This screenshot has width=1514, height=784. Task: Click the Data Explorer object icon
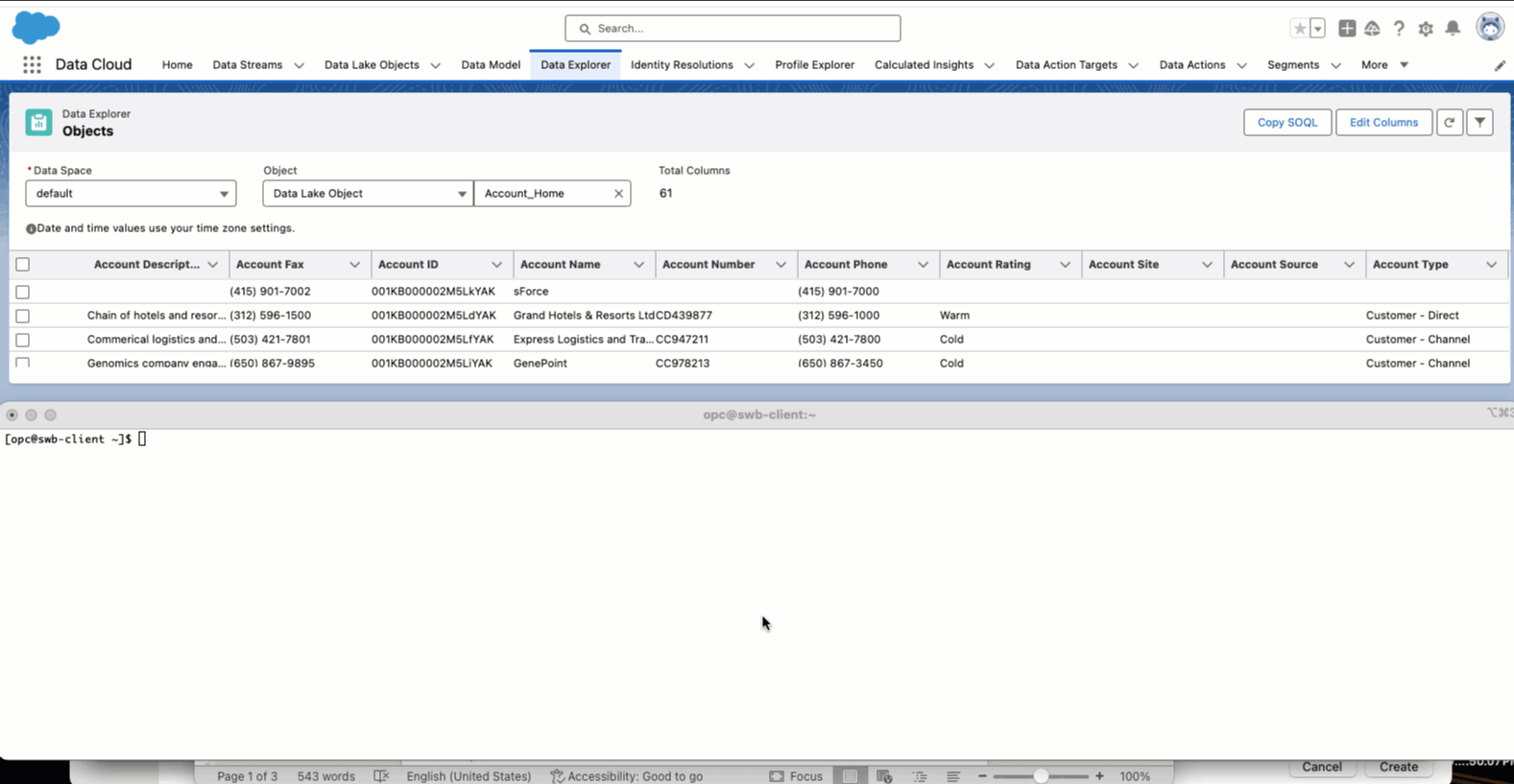39,122
